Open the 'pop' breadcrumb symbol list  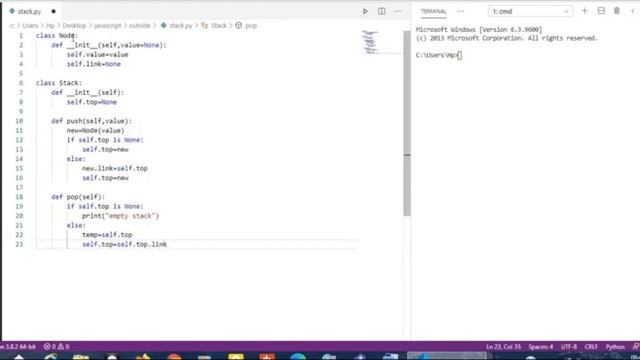point(251,25)
